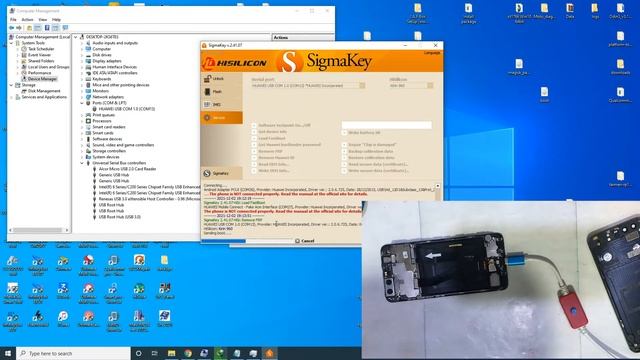Click the Processors category icon

(88, 121)
